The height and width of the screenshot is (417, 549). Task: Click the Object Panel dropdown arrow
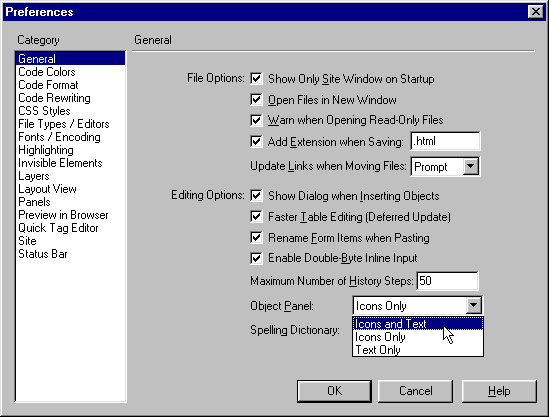(x=473, y=305)
